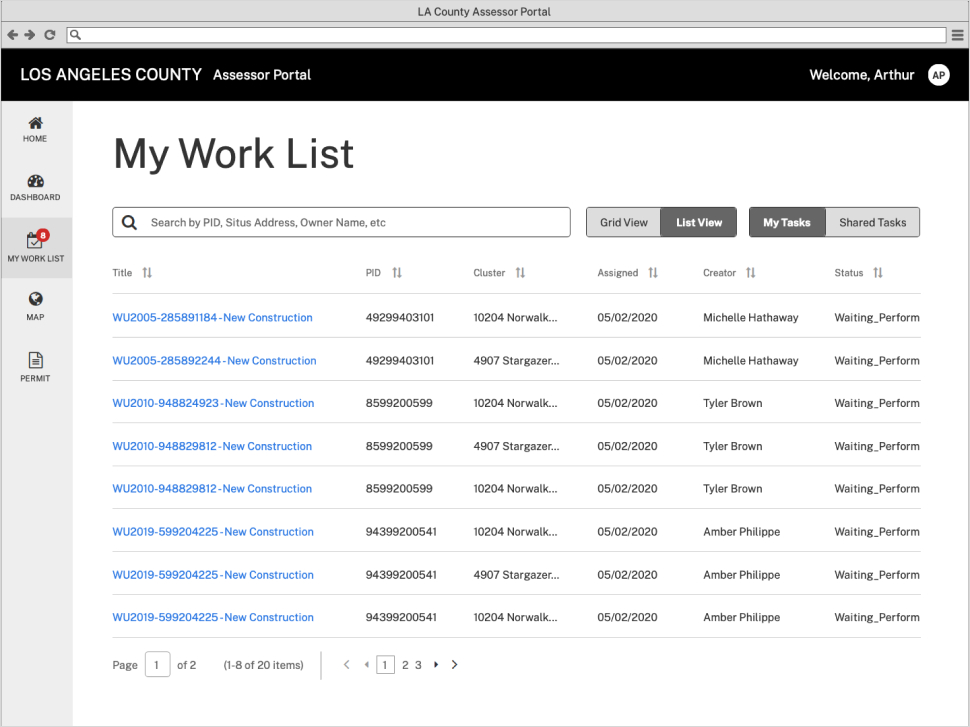
Task: Click the browser reload icon
Action: click(x=49, y=35)
